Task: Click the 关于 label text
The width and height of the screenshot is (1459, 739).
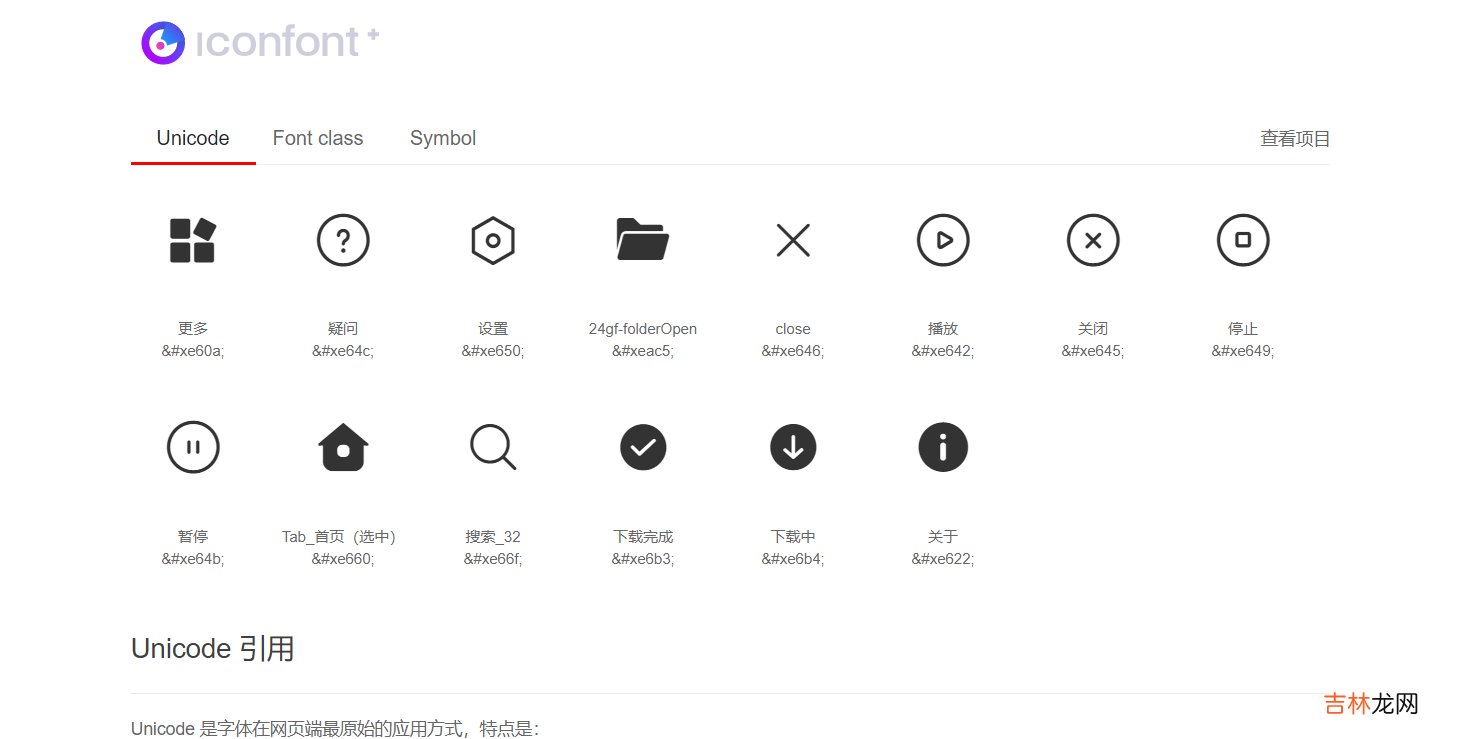Action: tap(943, 537)
